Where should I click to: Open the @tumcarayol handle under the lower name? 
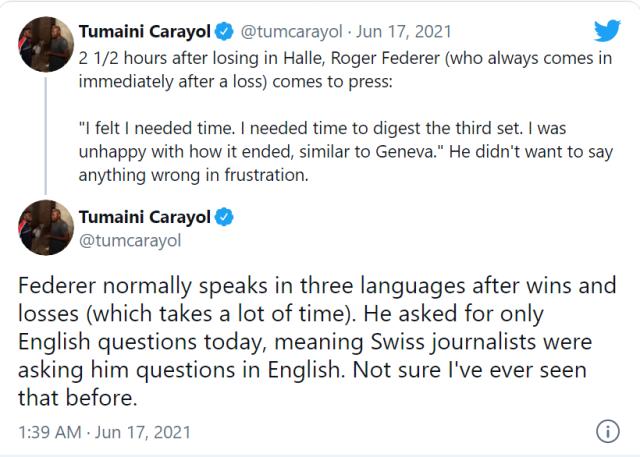pyautogui.click(x=124, y=240)
